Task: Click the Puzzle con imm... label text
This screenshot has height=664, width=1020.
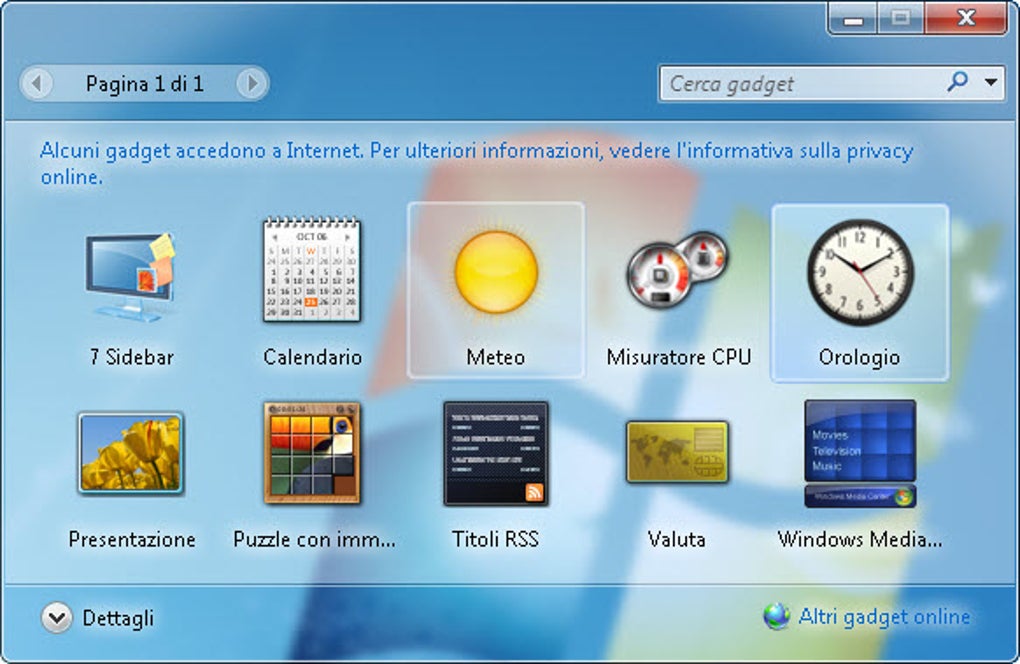Action: 314,539
